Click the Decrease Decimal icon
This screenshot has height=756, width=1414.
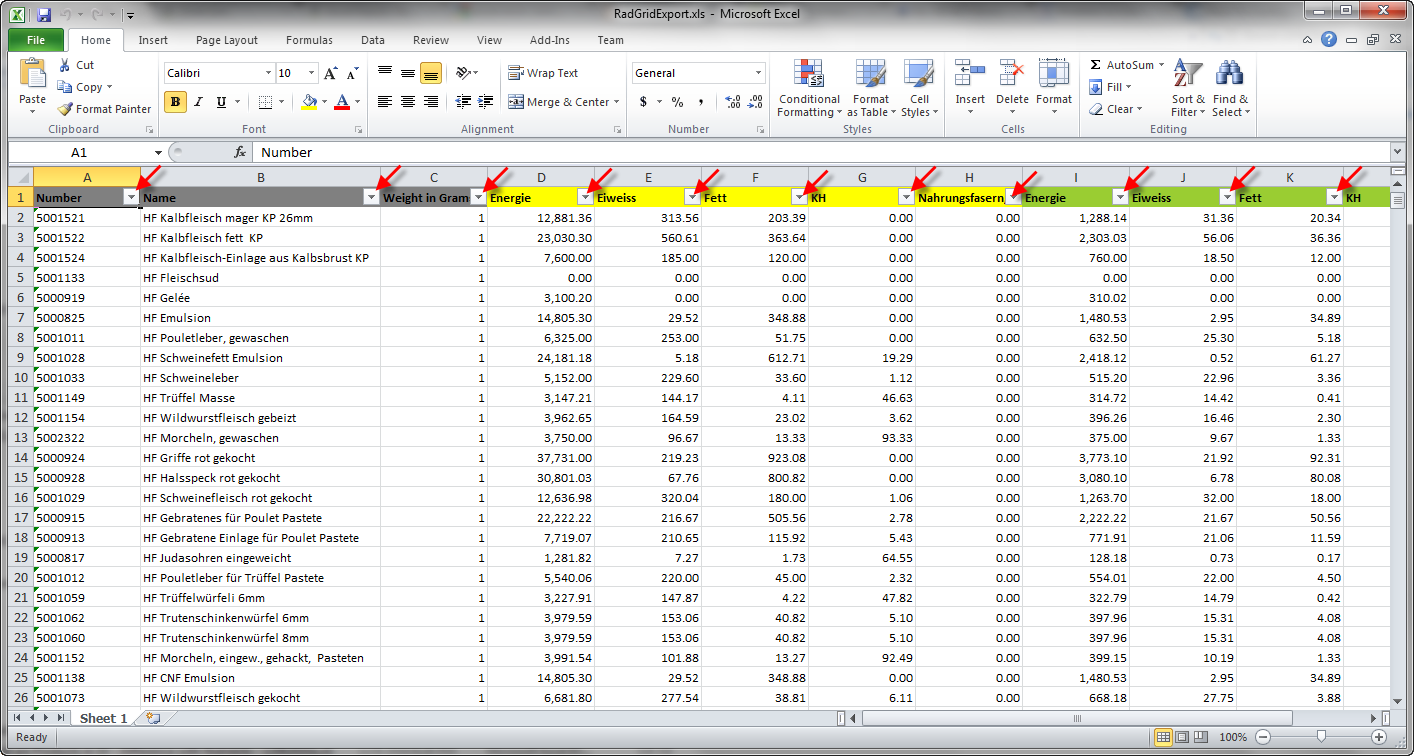tap(757, 102)
